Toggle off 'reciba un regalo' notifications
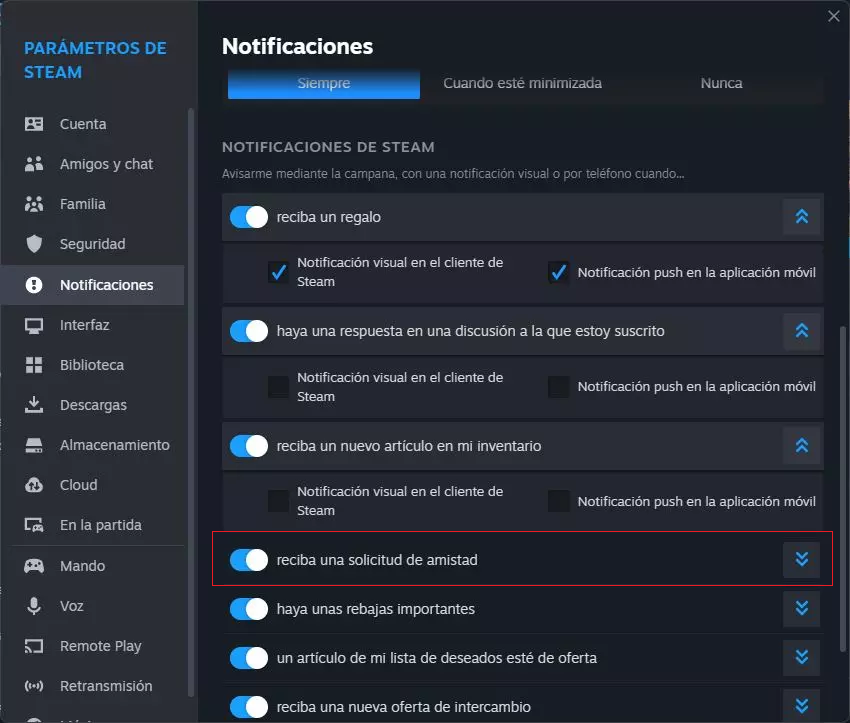850x723 pixels. [x=249, y=217]
